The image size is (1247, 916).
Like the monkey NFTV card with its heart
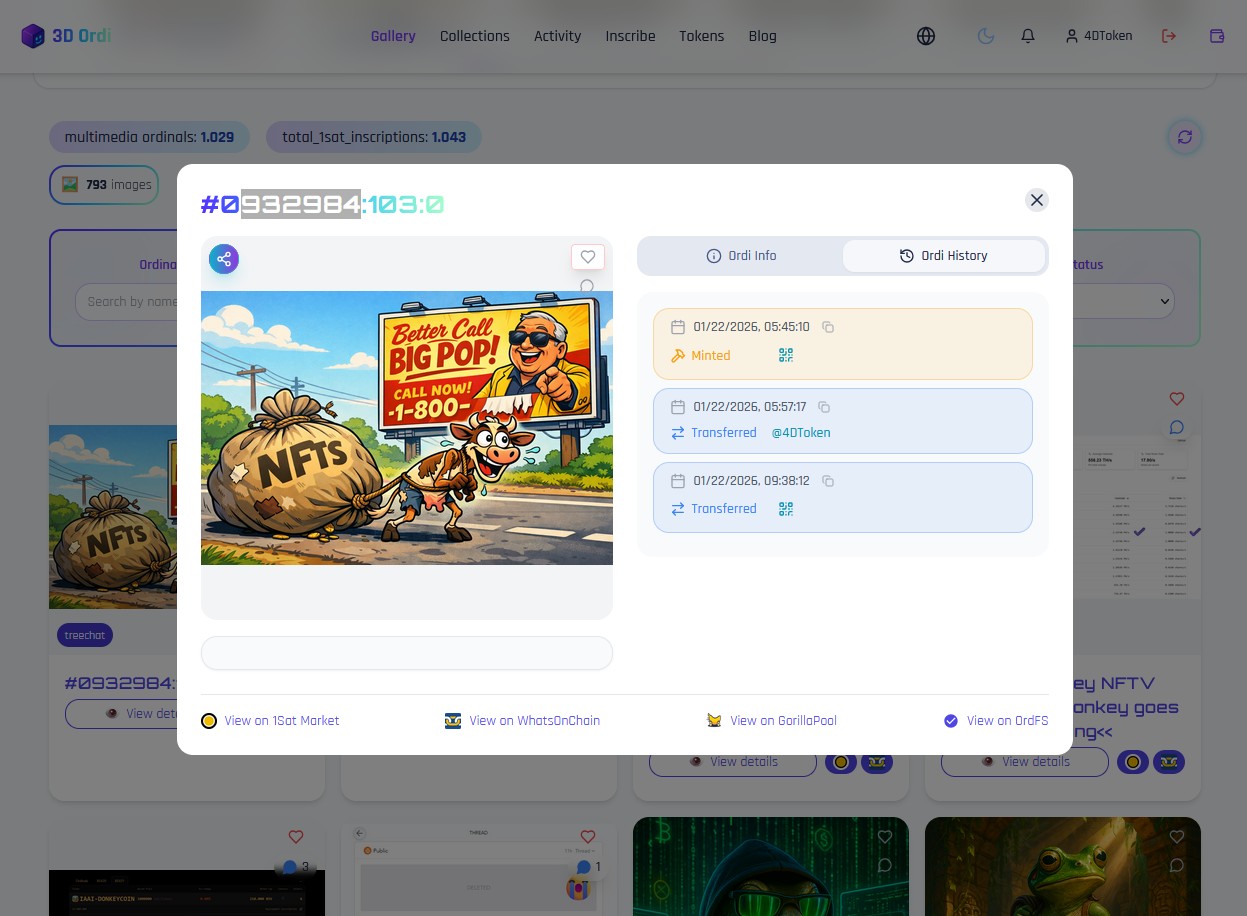[x=1177, y=399]
